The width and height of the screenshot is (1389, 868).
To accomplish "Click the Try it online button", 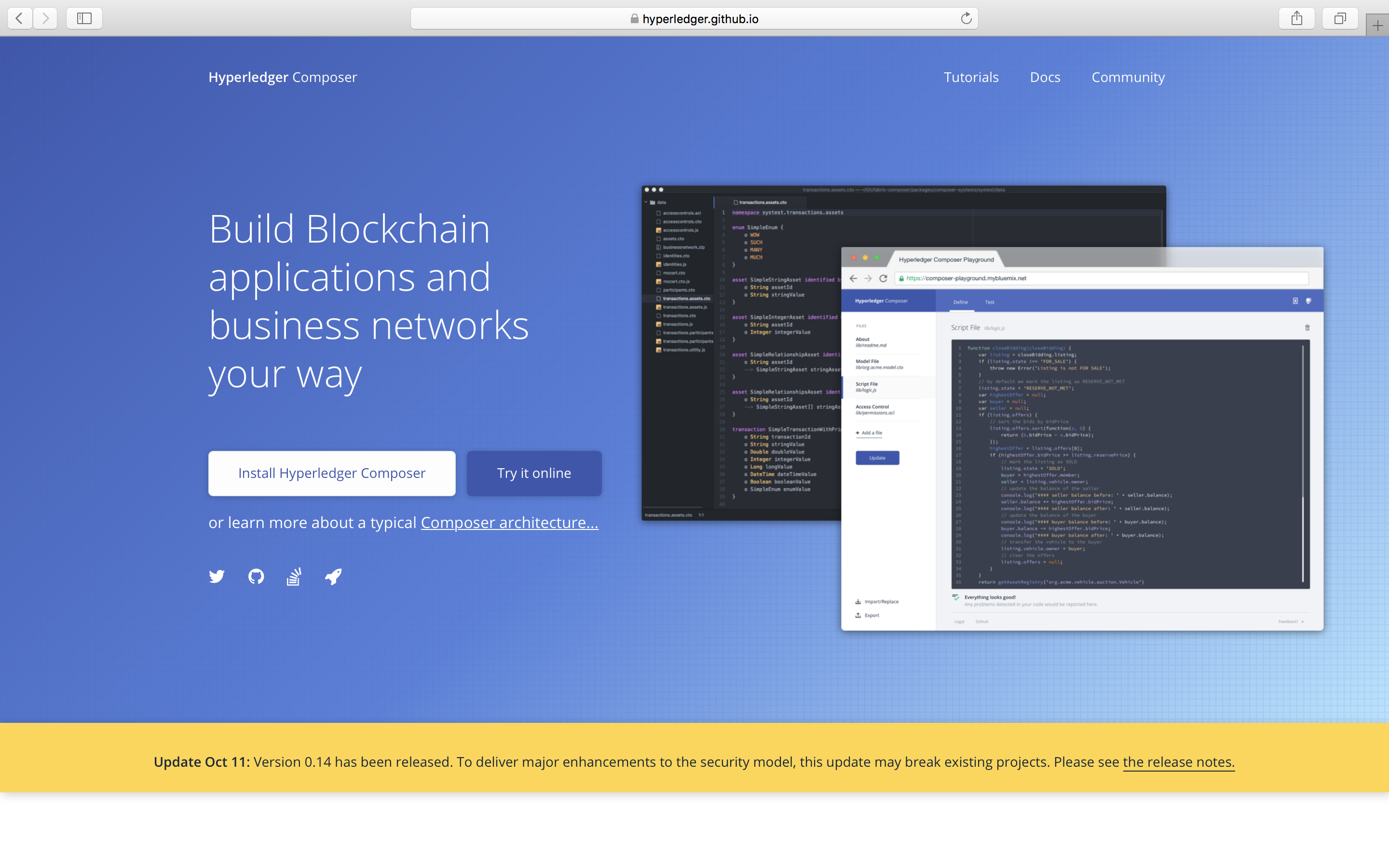I will coord(534,473).
